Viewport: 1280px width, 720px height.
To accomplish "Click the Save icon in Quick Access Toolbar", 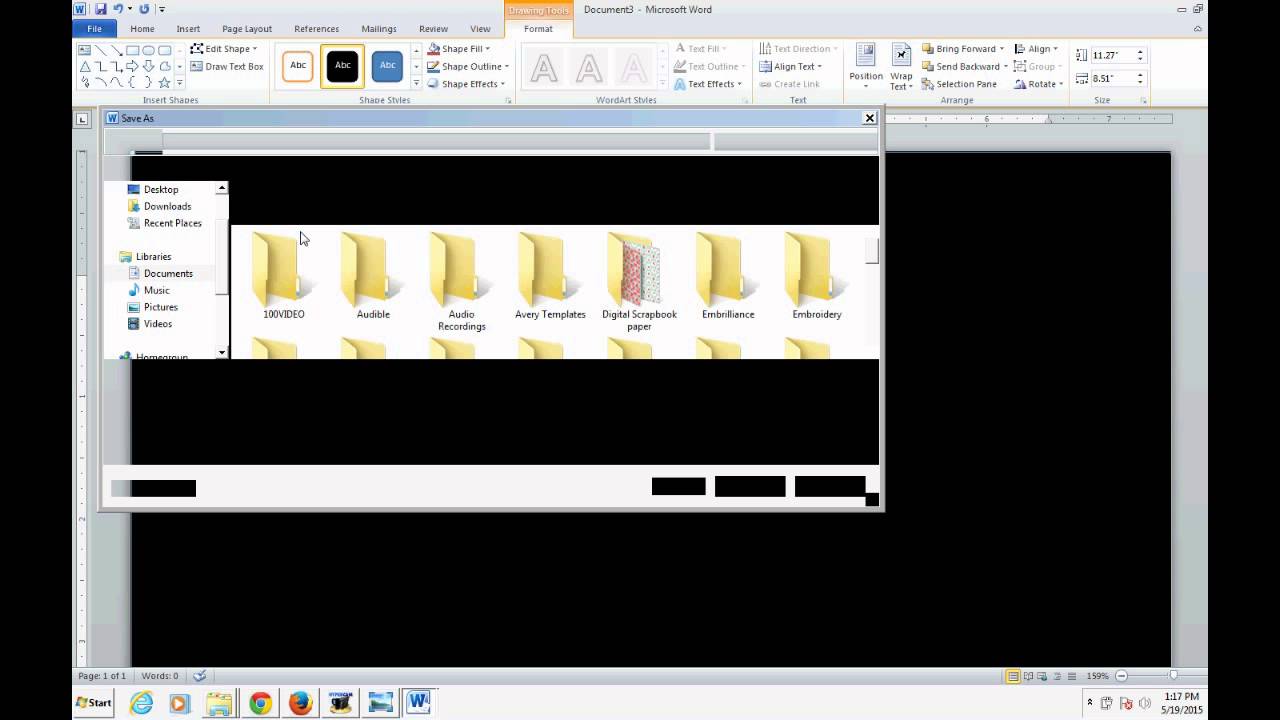I will tap(100, 9).
